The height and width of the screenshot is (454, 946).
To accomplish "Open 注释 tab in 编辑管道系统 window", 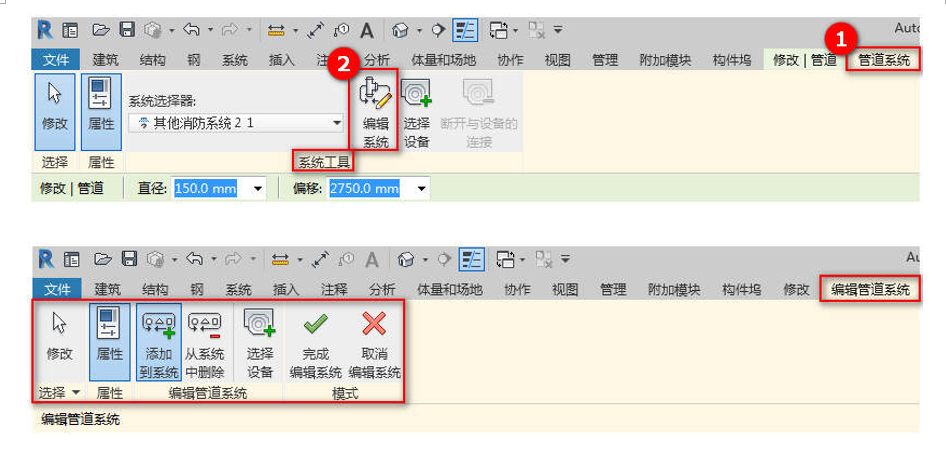I will pyautogui.click(x=334, y=290).
